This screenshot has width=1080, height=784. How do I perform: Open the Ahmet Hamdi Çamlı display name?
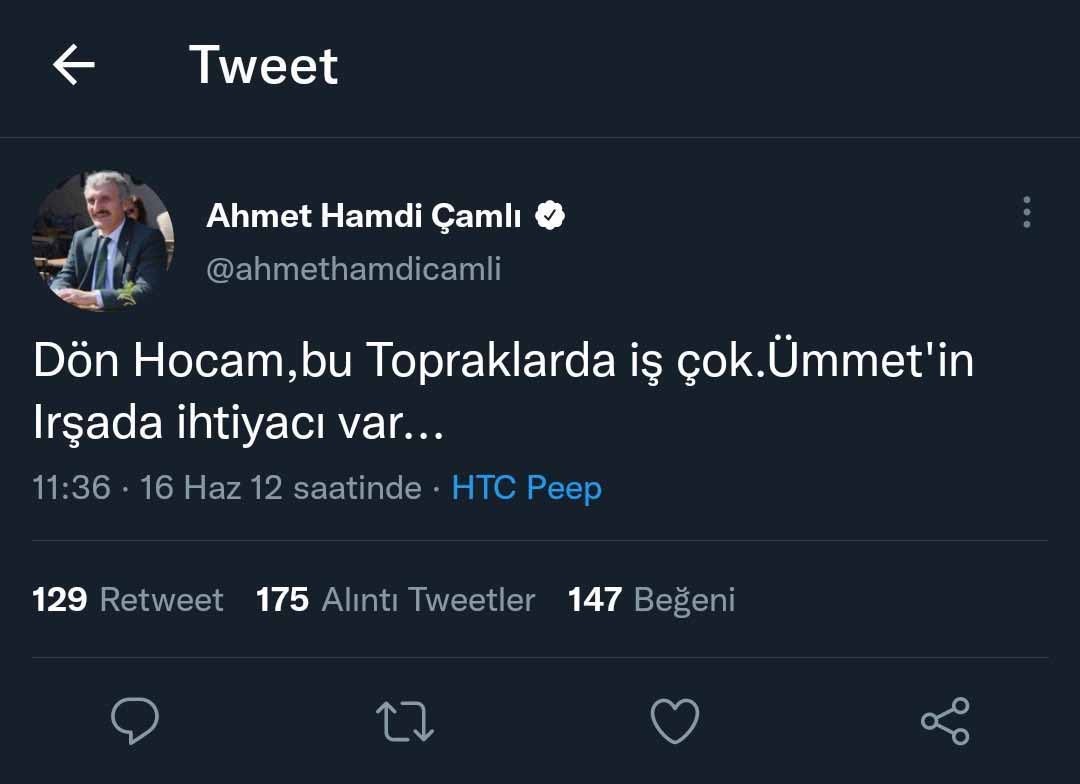pyautogui.click(x=363, y=215)
